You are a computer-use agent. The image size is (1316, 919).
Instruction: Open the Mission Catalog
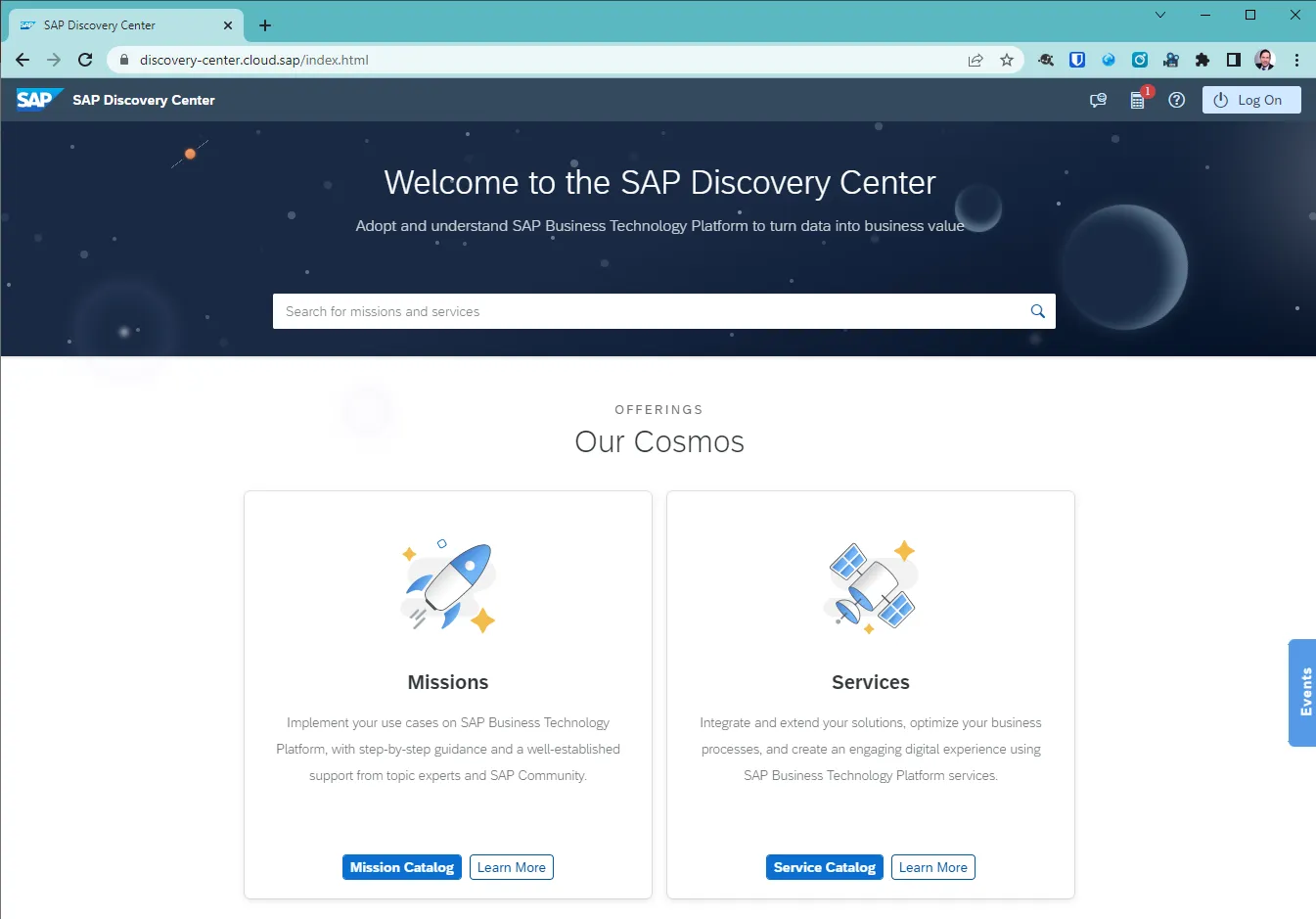pos(401,867)
